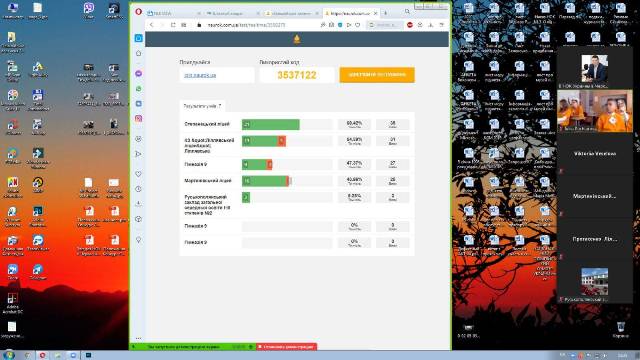This screenshot has width=640, height=360.
Task: Click the green progress bar of first team
Action: [x=271, y=124]
